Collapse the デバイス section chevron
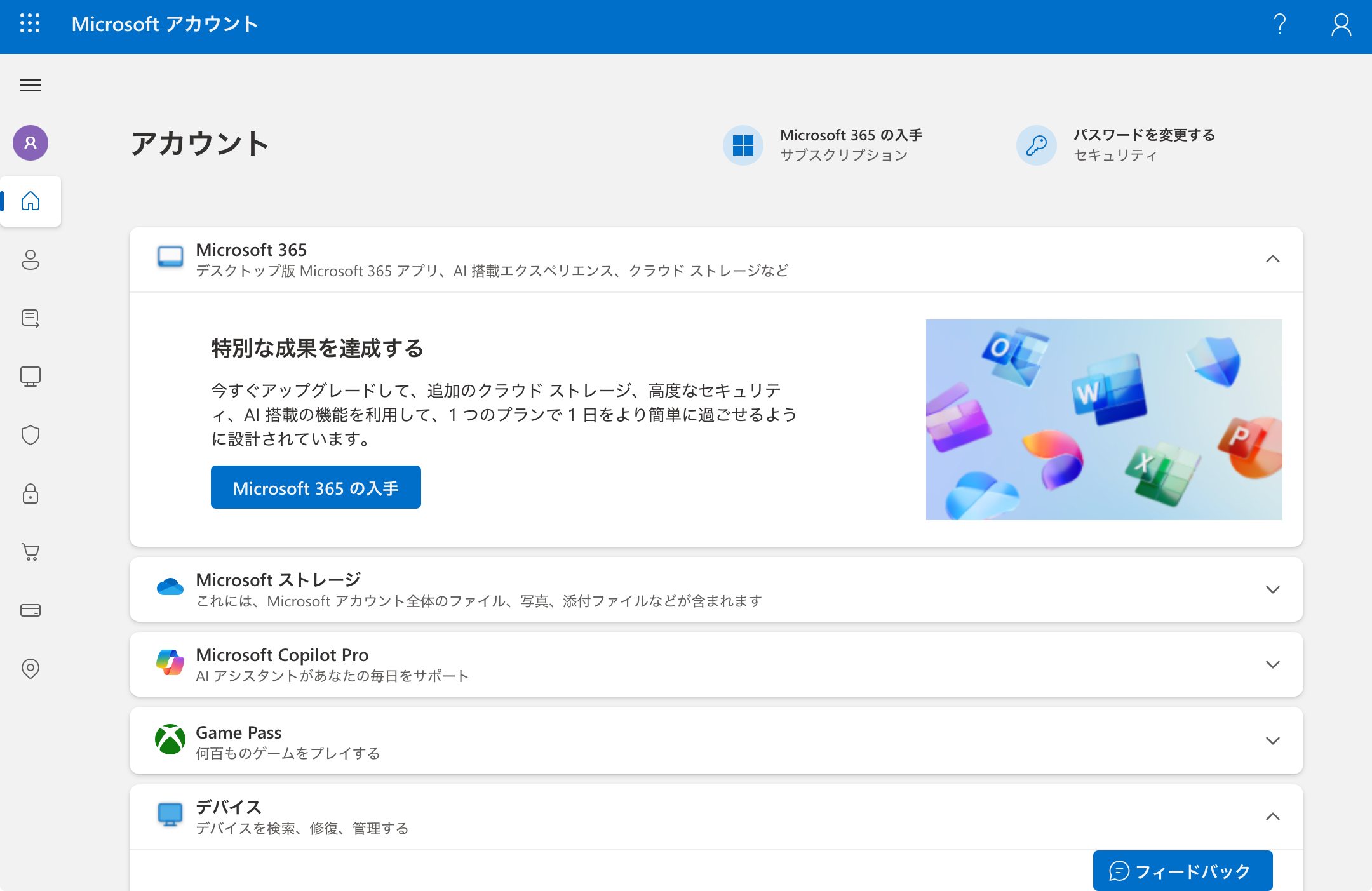Viewport: 1372px width, 891px height. coord(1273,816)
